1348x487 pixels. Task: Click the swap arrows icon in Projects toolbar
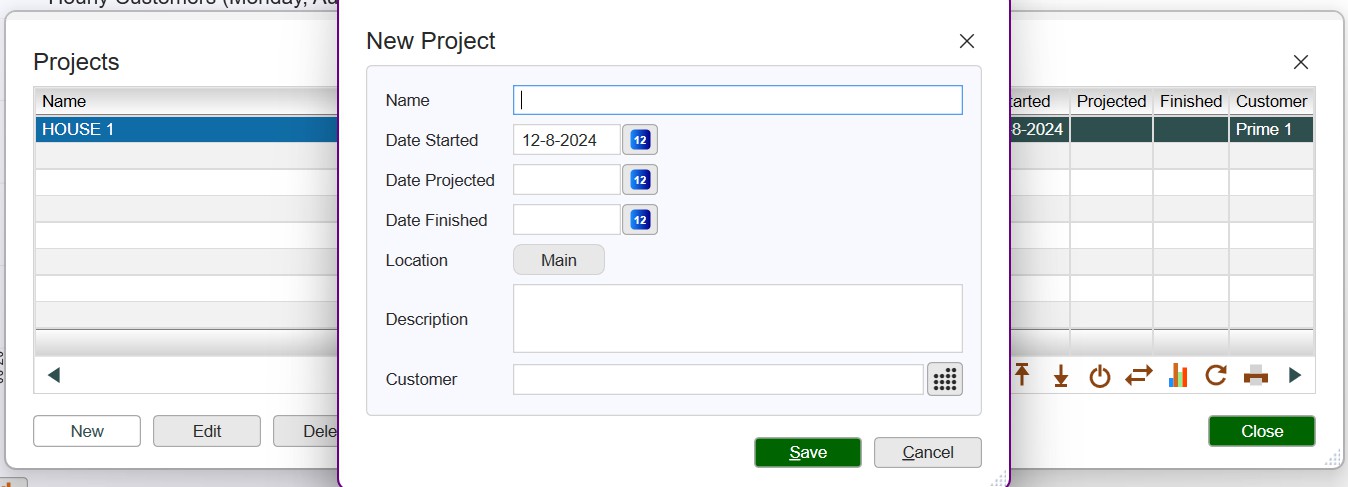(1139, 375)
